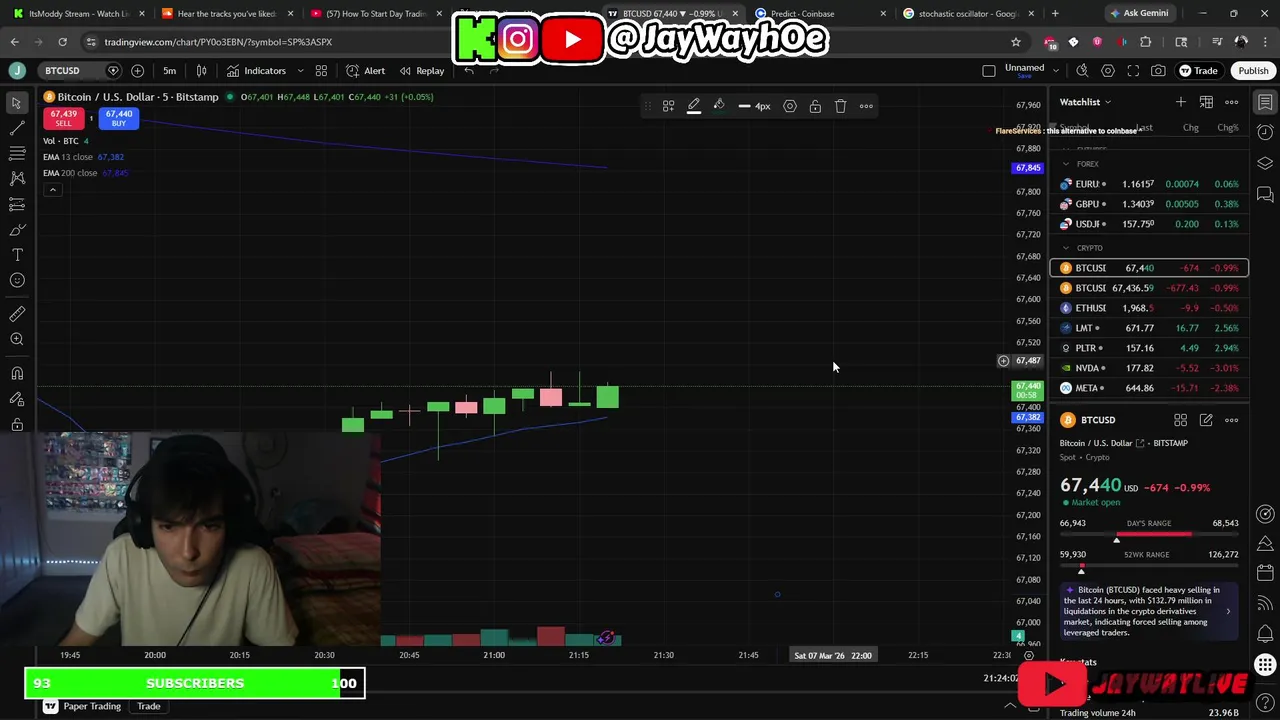Open the patterns tool in left toolbar

[x=17, y=178]
